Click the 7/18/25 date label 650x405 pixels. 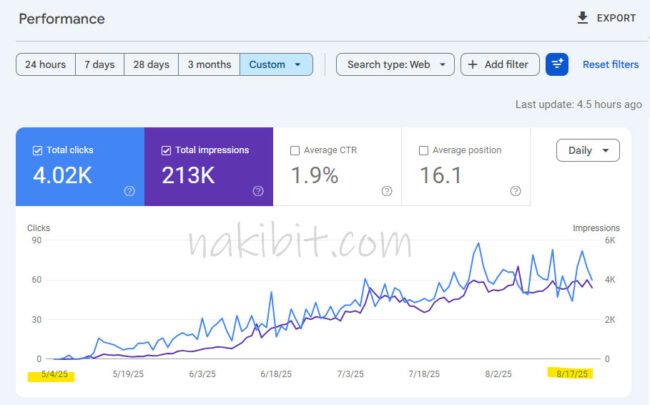[x=424, y=374]
